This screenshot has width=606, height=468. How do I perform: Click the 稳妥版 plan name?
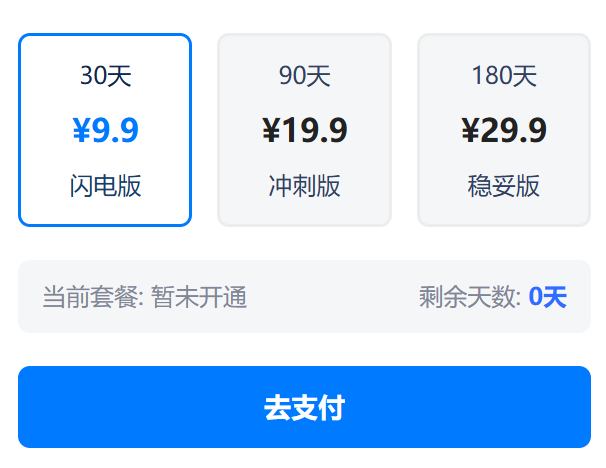(504, 186)
